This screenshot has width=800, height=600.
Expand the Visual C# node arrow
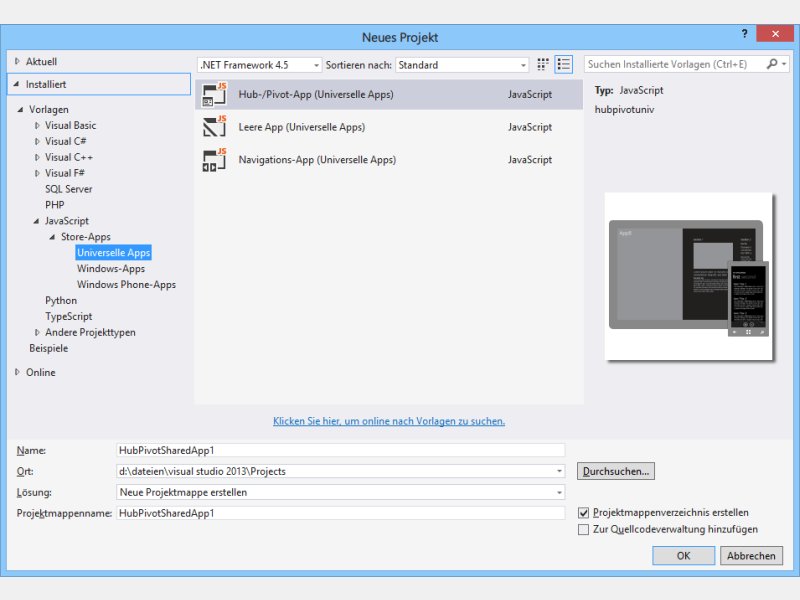37,141
